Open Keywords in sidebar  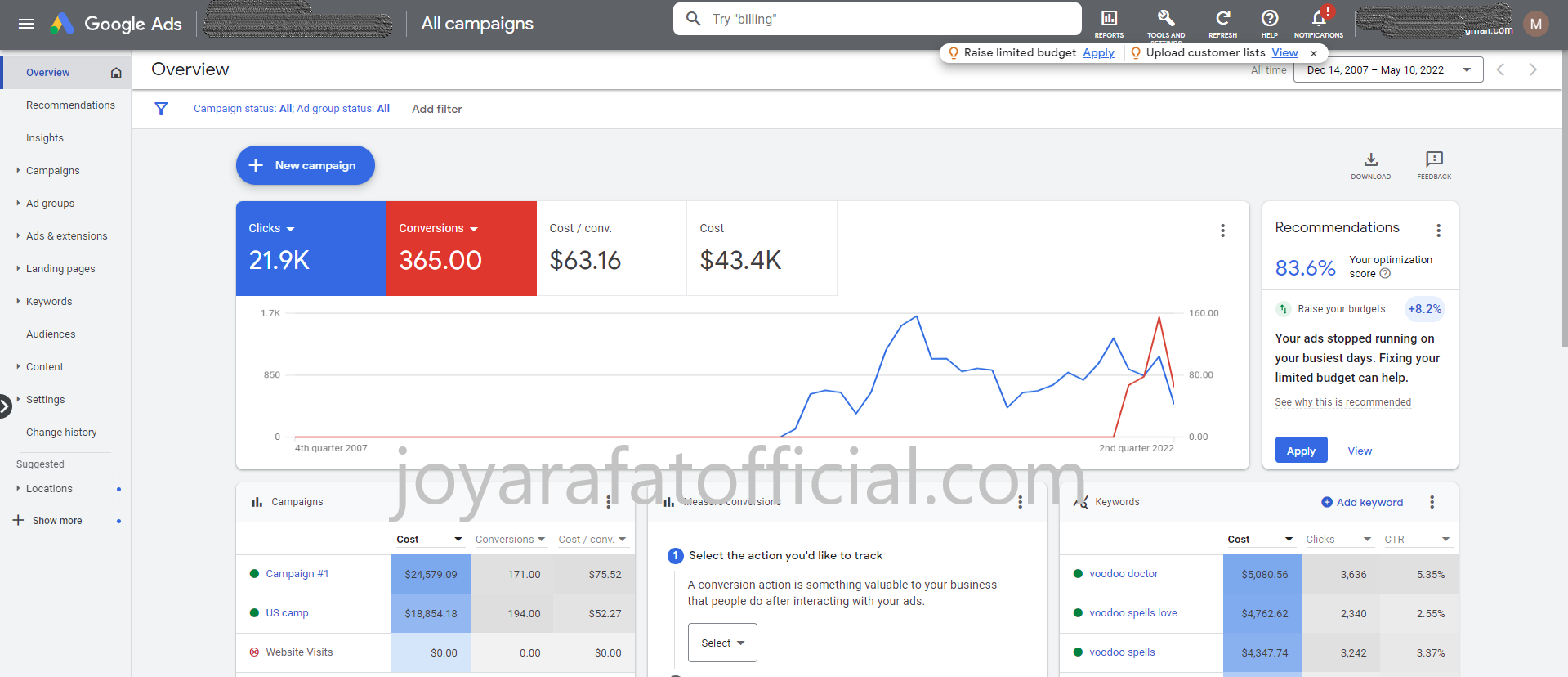[x=49, y=302]
